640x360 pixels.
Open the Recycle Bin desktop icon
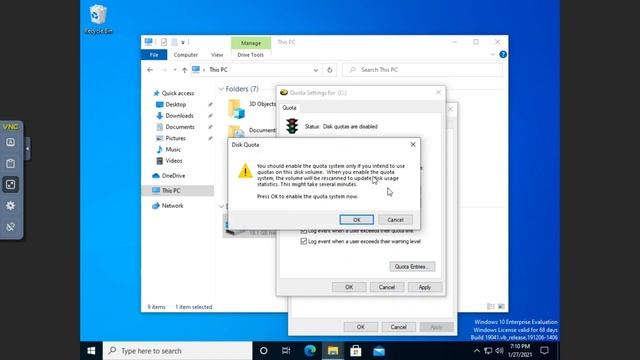[98, 19]
